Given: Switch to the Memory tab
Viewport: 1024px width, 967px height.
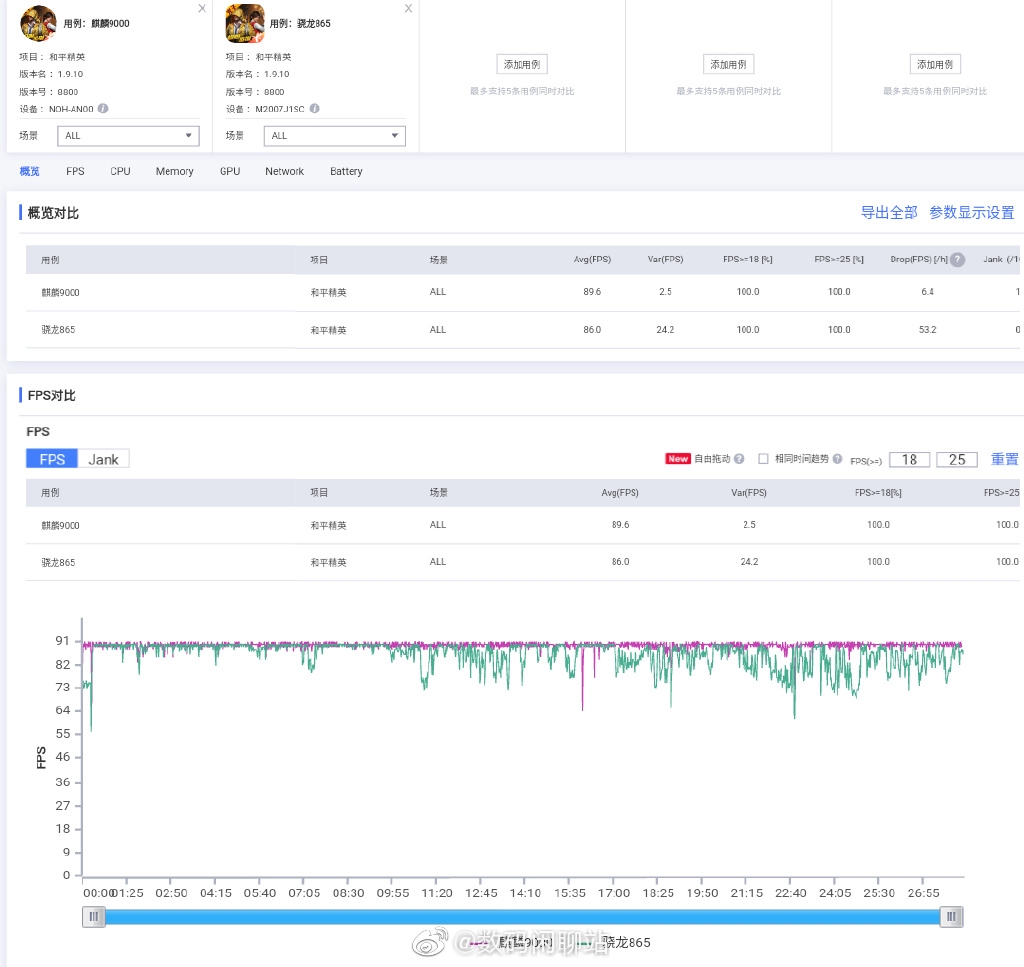Looking at the screenshot, I should [174, 171].
